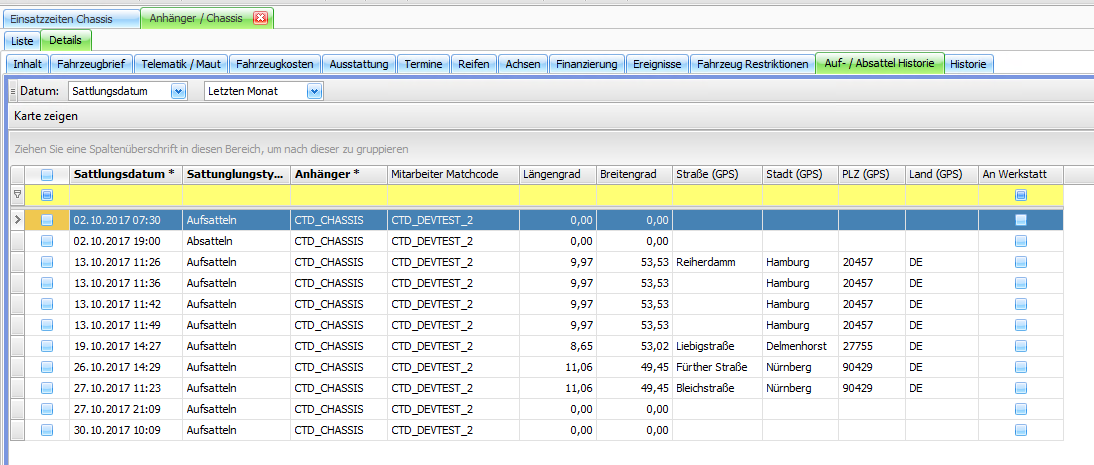Tick An Werkstatt for the Delmenhorst row
1094x465 pixels.
coord(1020,346)
